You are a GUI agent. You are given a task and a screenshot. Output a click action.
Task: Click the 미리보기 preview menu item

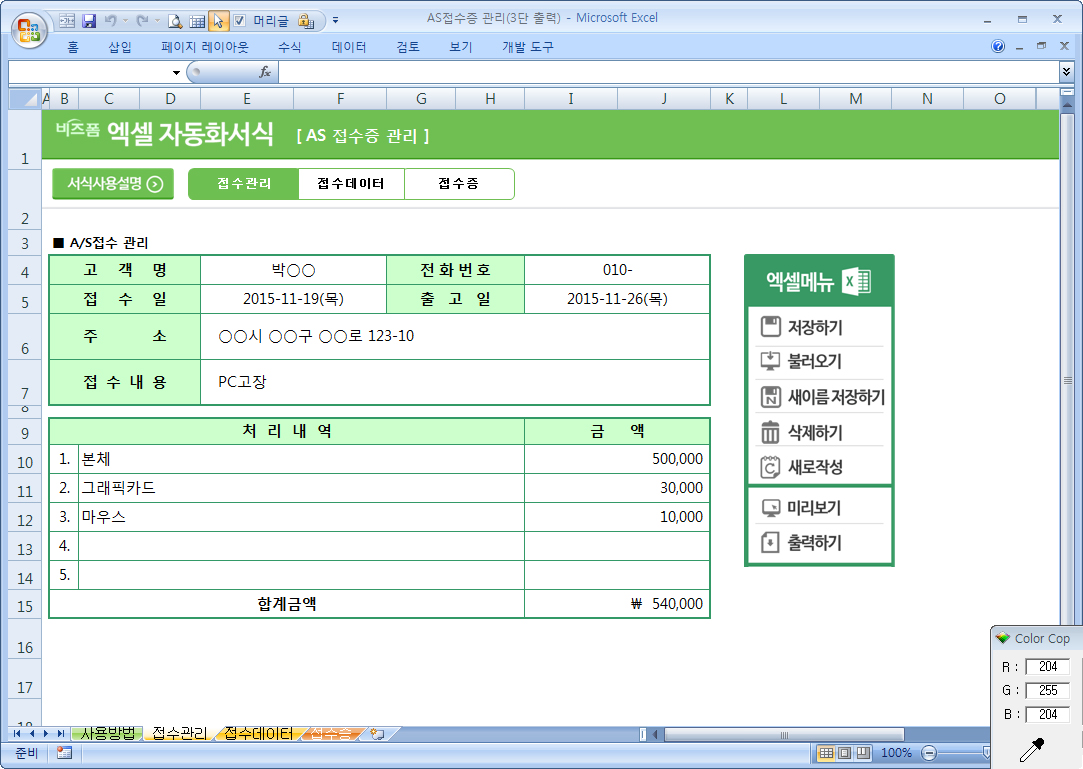point(814,508)
